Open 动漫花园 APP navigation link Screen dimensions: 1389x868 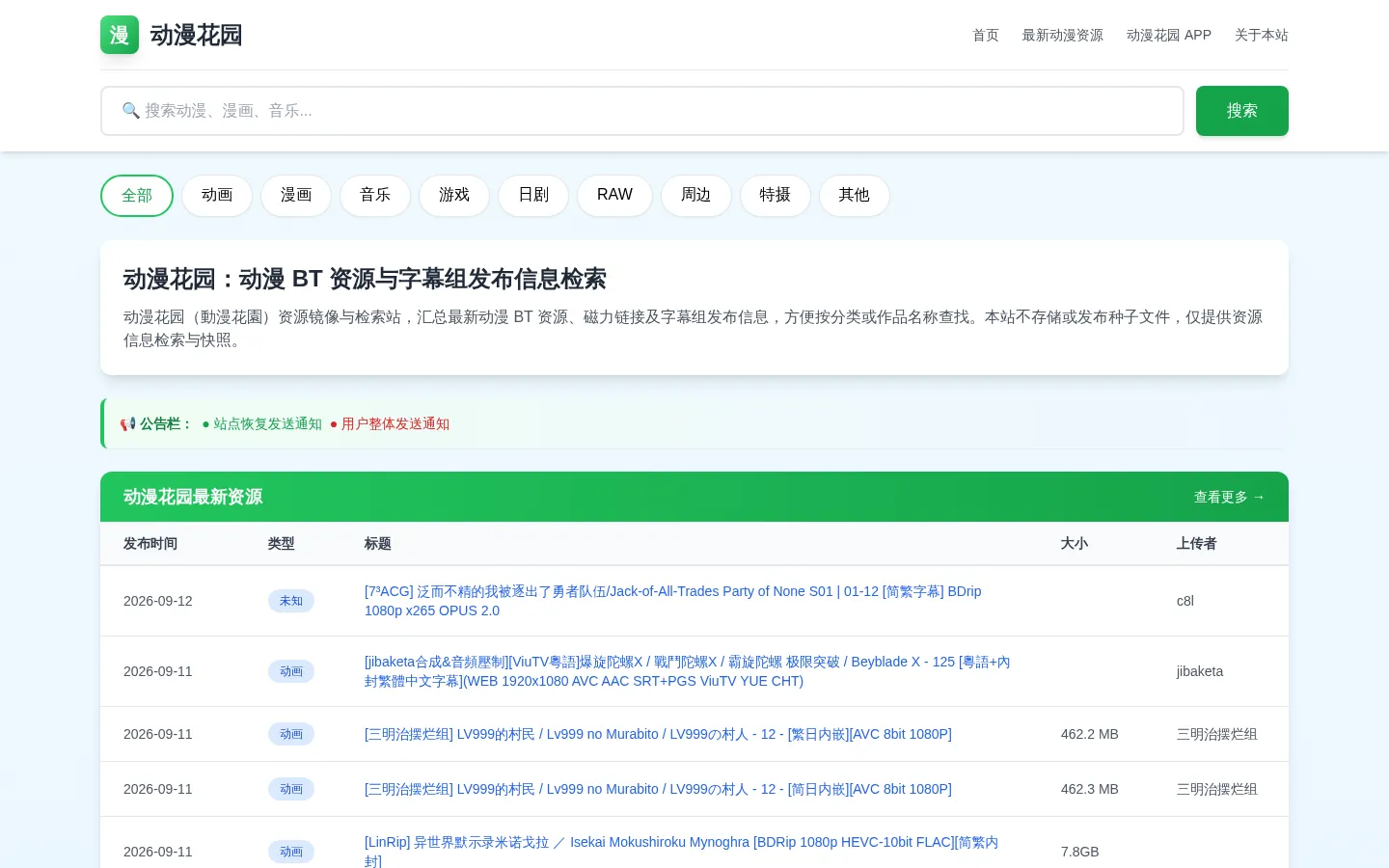point(1169,35)
